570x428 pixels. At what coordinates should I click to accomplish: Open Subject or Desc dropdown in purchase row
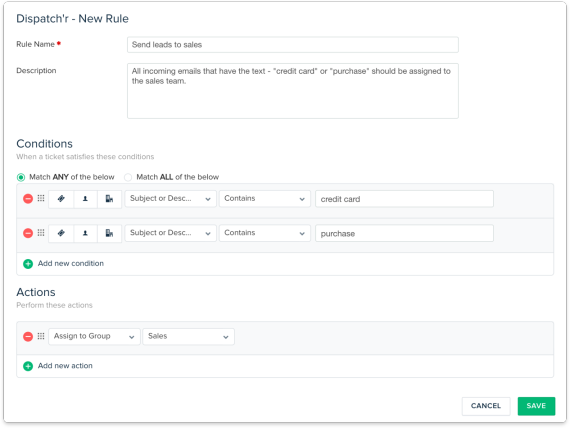pyautogui.click(x=170, y=233)
